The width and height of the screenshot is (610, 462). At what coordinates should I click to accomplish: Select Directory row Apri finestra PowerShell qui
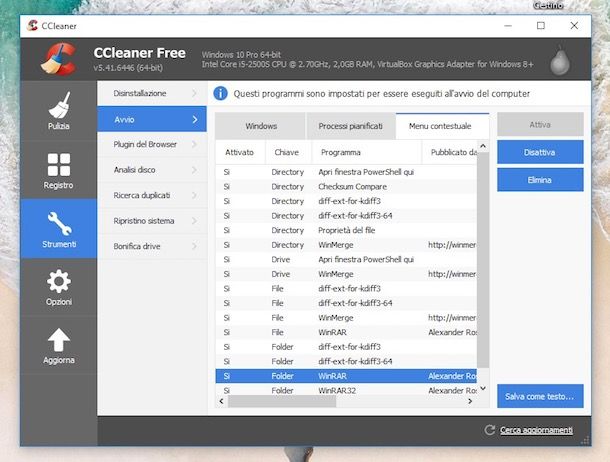(x=346, y=172)
